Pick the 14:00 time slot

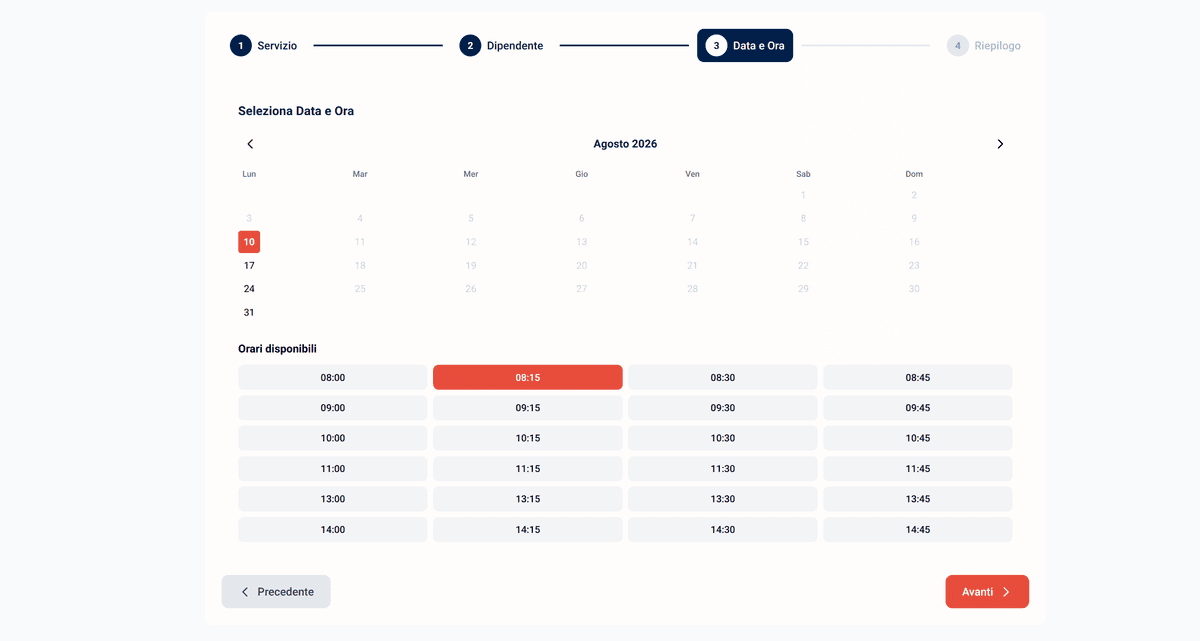tap(333, 530)
